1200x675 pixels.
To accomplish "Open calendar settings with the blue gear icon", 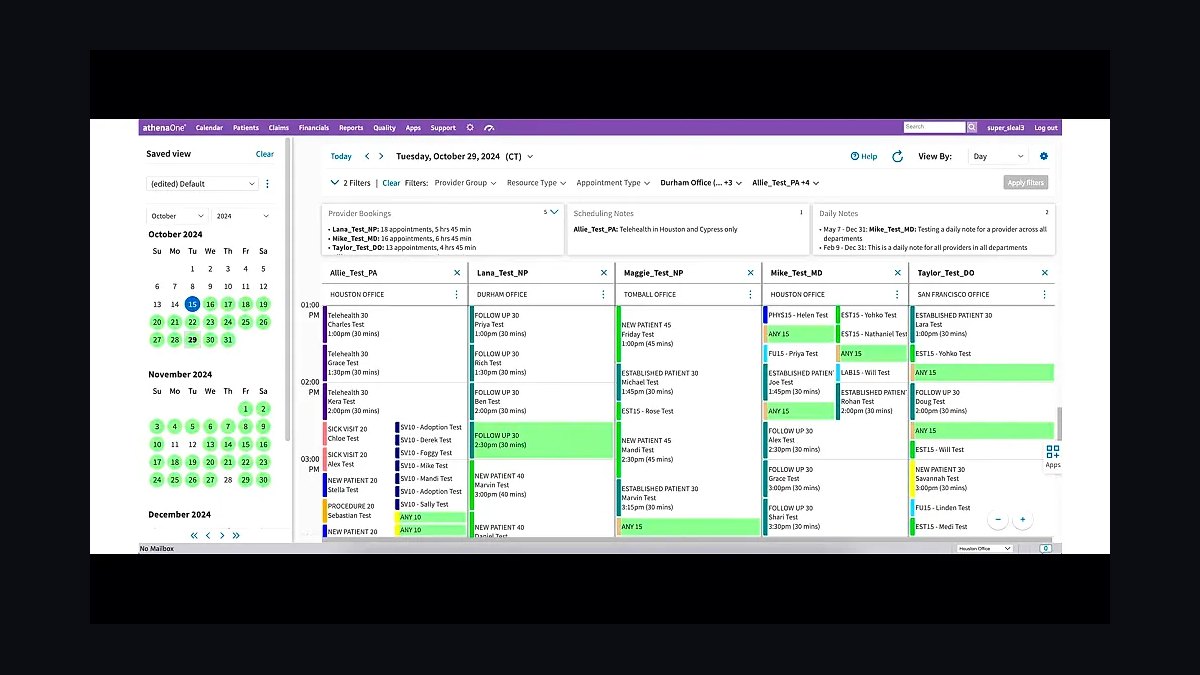I will 1044,156.
